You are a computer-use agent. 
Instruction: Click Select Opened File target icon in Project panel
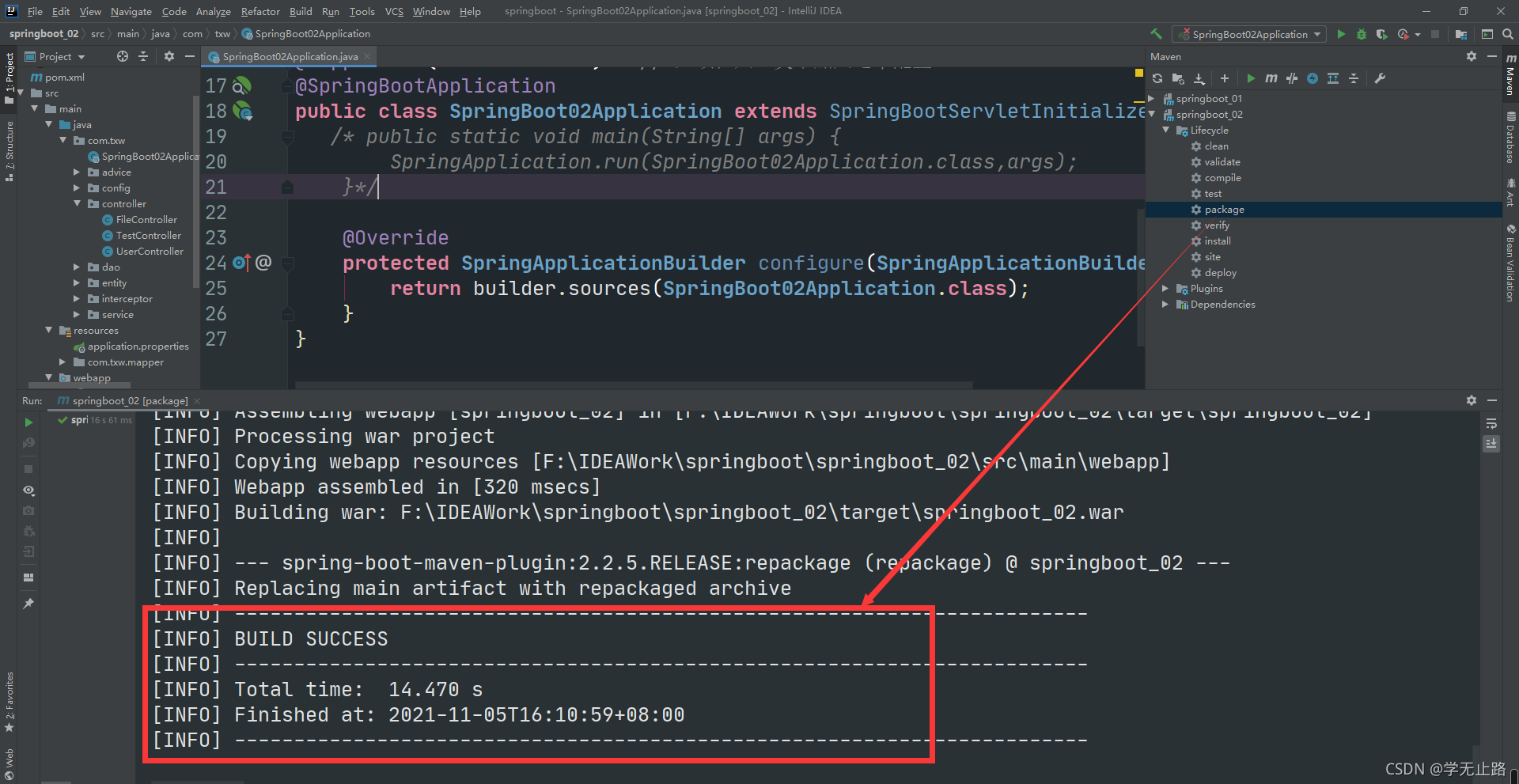click(123, 56)
